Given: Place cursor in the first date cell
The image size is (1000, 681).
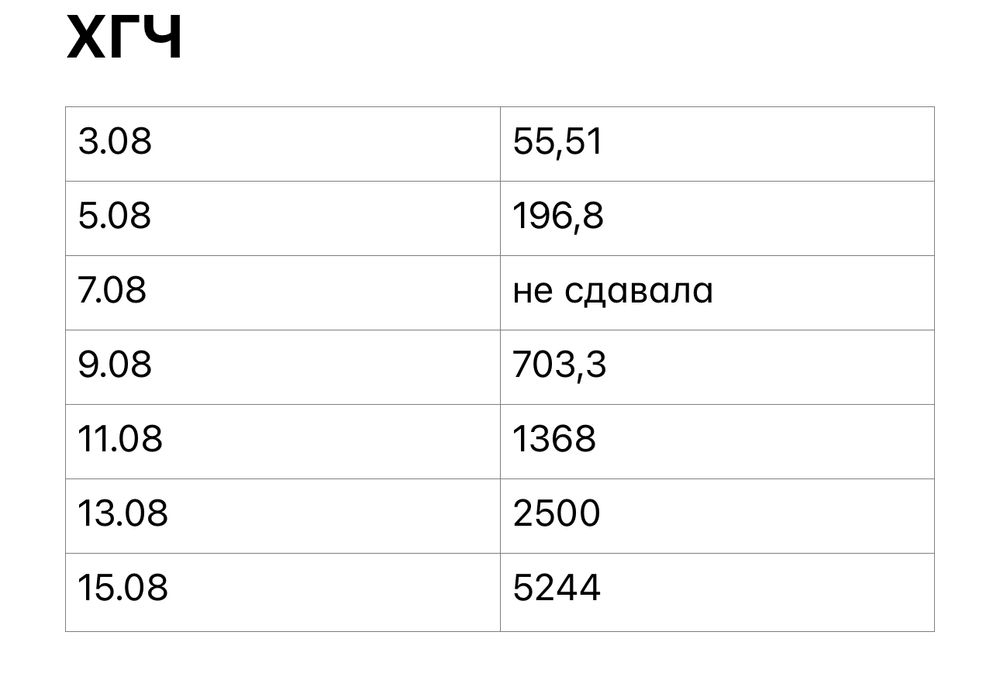Looking at the screenshot, I should 115,143.
